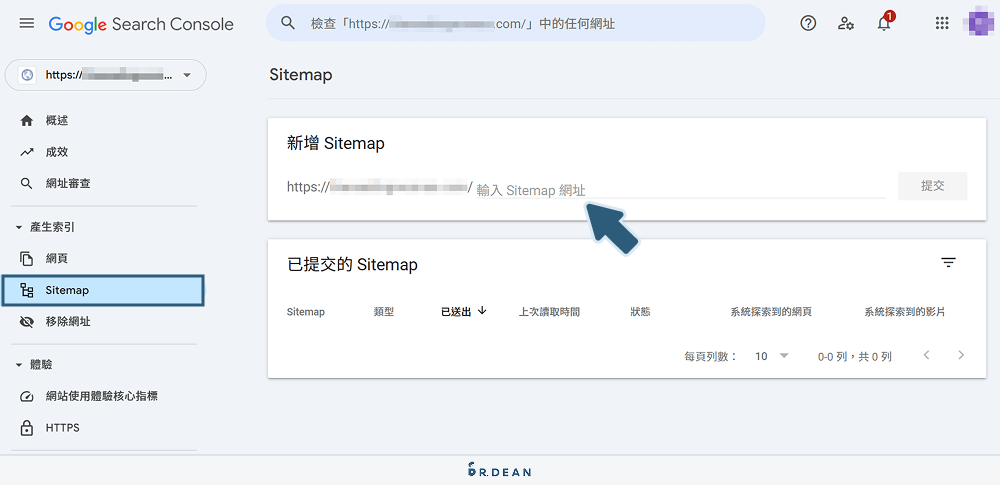Click the crossed-eye icon beside 移除網址
Viewport: 1000px width, 485px height.
pos(26,322)
